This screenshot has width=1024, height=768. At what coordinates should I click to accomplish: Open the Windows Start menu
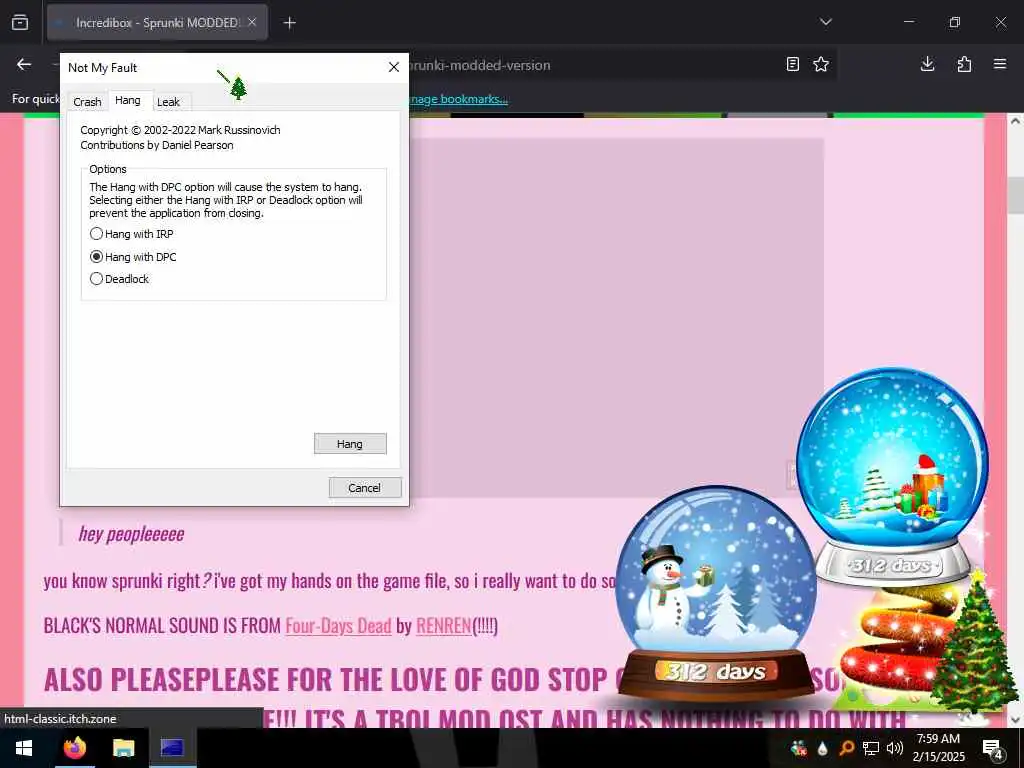tap(24, 748)
